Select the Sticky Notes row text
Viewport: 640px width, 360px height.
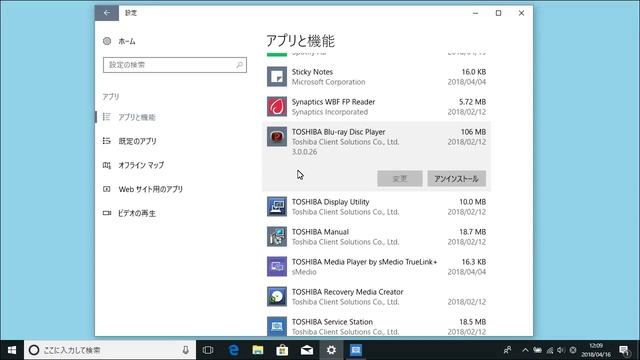[312, 72]
